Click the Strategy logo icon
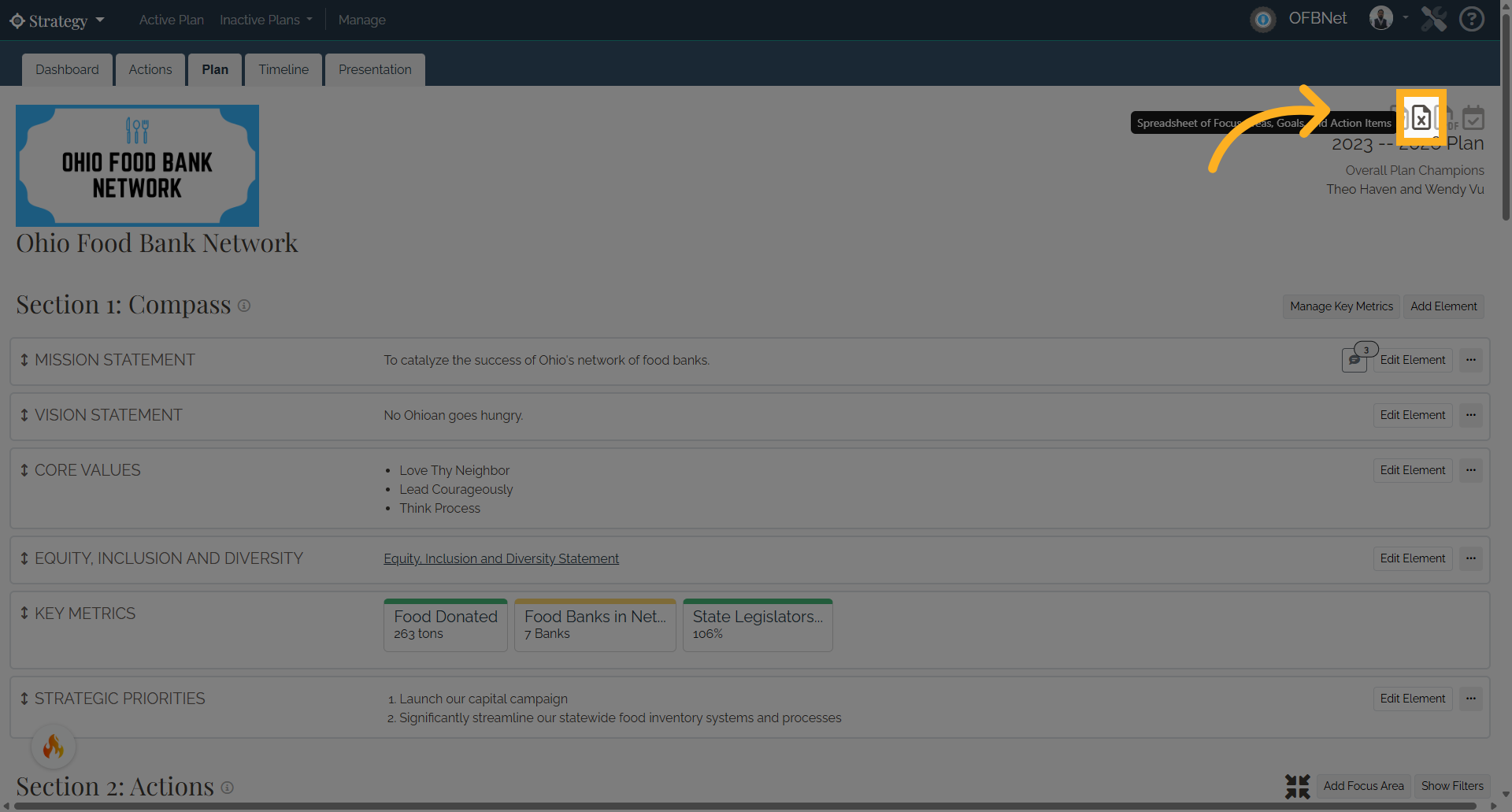This screenshot has height=812, width=1512. (x=17, y=20)
